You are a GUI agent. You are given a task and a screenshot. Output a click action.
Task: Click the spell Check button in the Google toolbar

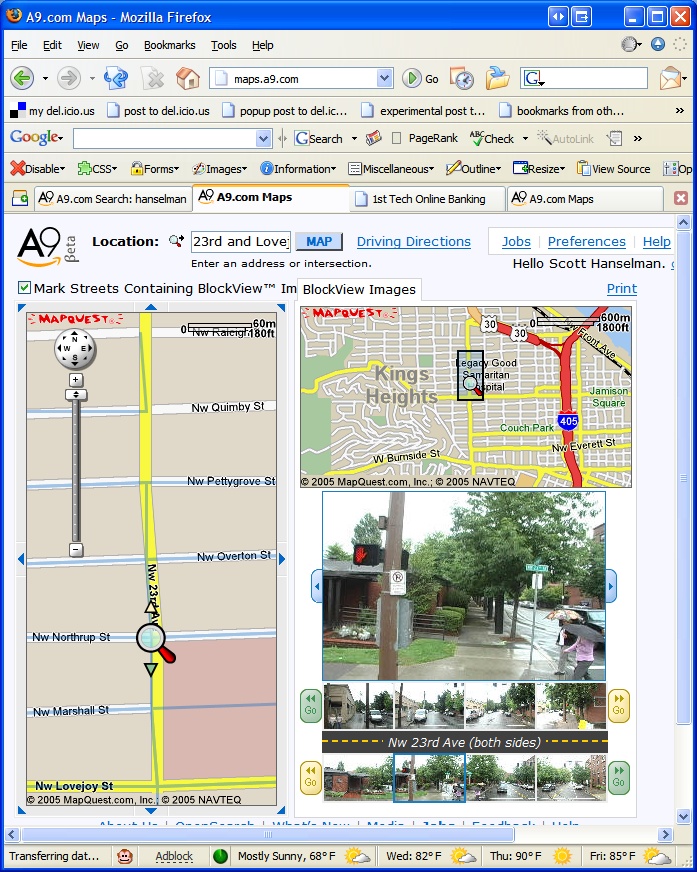pos(492,138)
